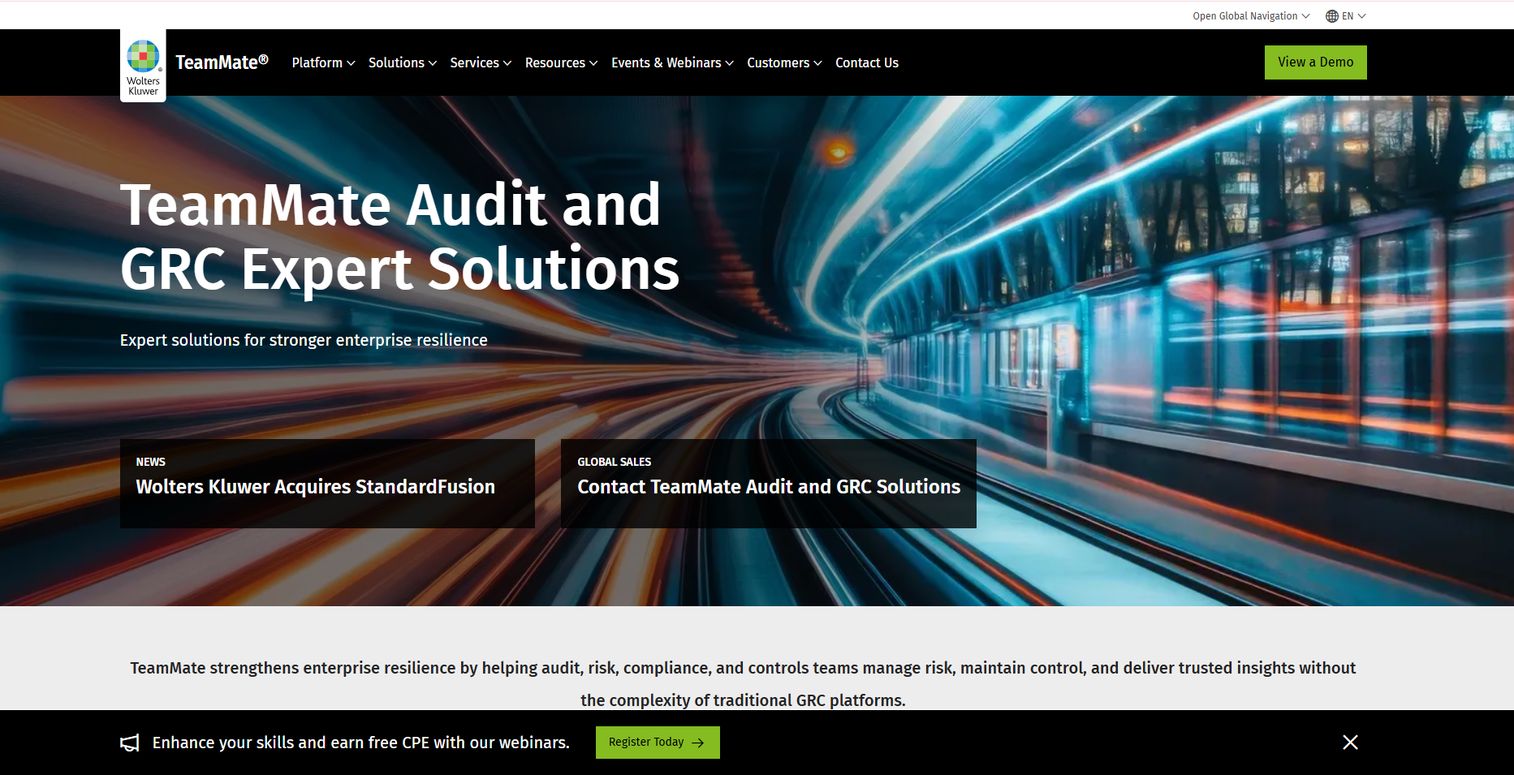Click the megaphone announcement icon
The width and height of the screenshot is (1514, 775).
(x=130, y=743)
